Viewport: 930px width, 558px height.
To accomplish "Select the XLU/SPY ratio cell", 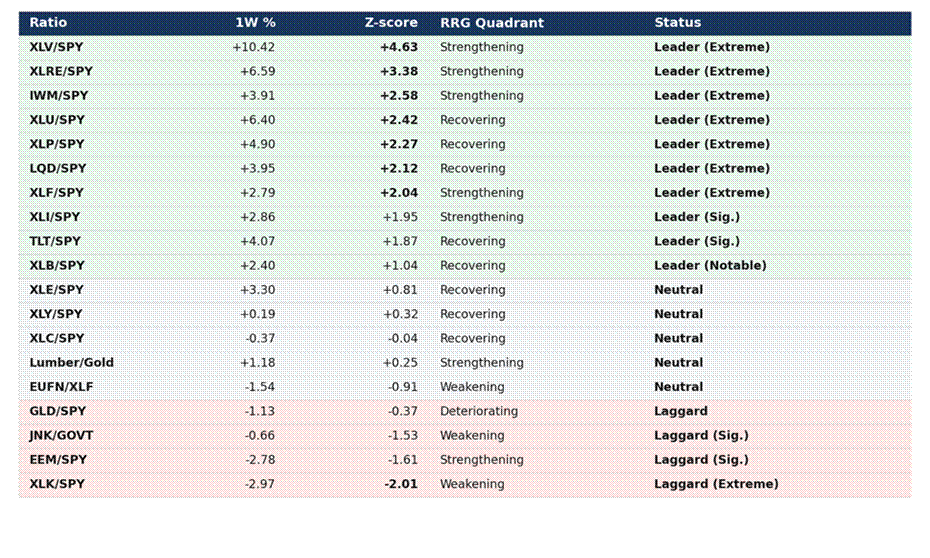I will click(57, 120).
